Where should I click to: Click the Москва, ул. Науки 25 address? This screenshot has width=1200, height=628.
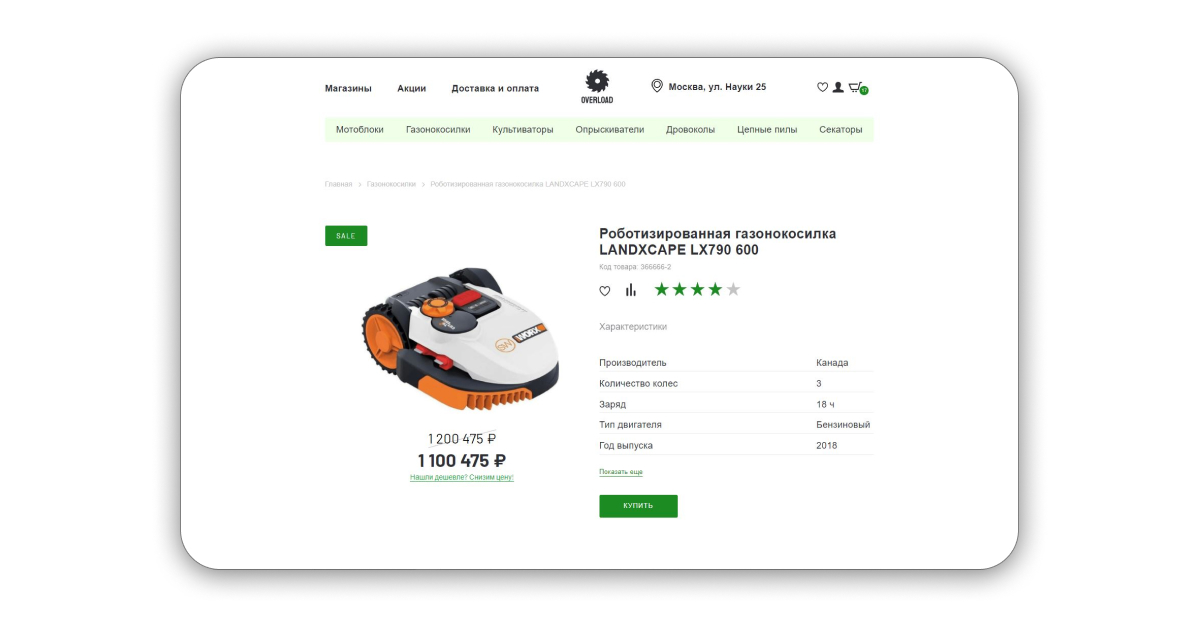coord(717,87)
